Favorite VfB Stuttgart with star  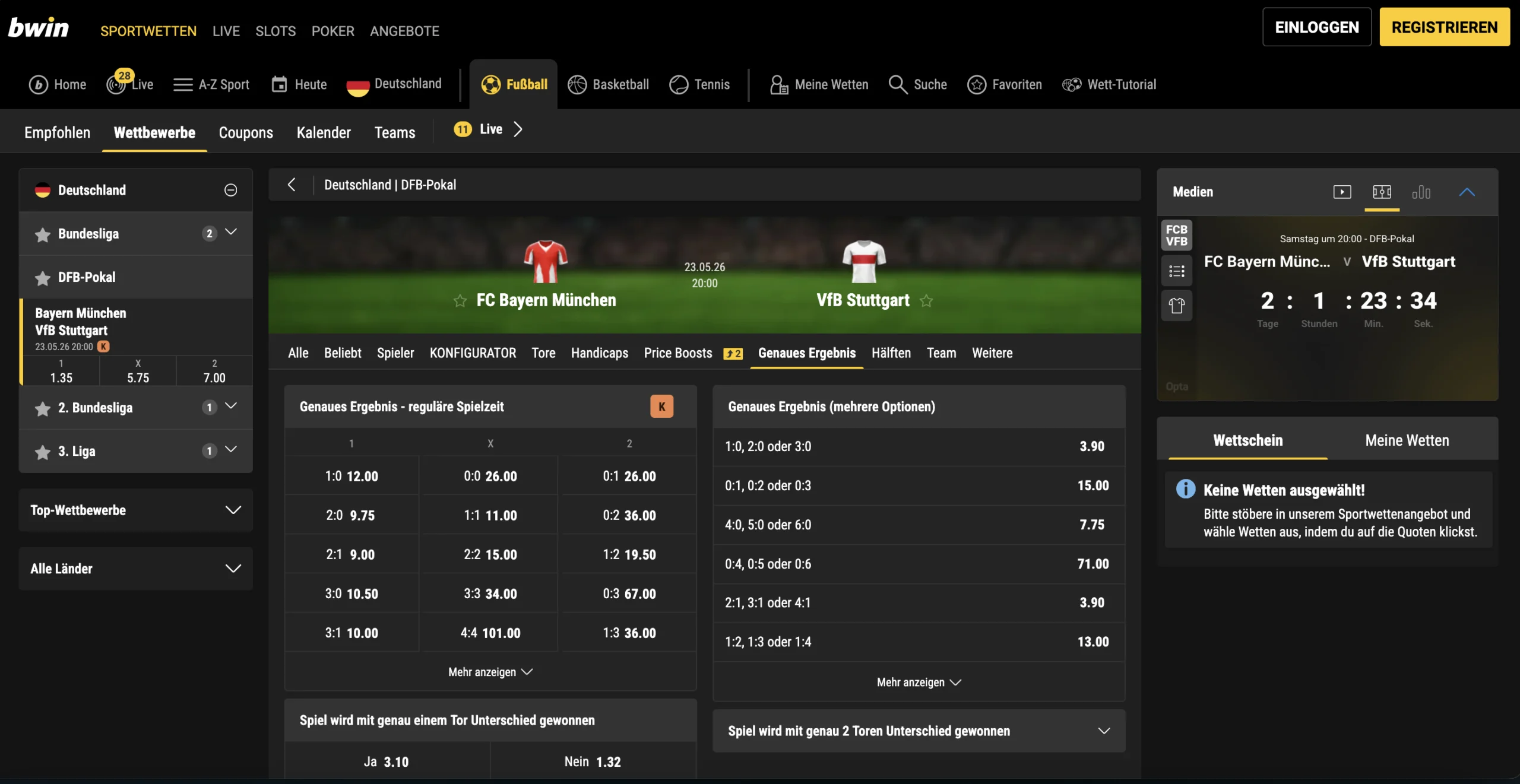[926, 301]
